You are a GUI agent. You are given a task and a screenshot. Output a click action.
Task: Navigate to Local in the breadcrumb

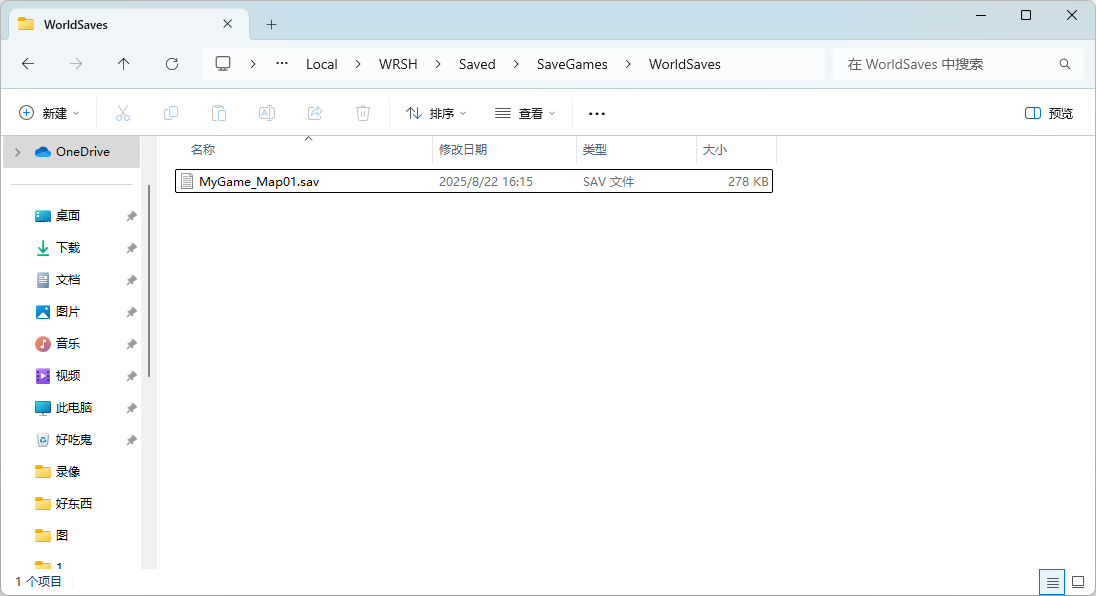(x=322, y=64)
